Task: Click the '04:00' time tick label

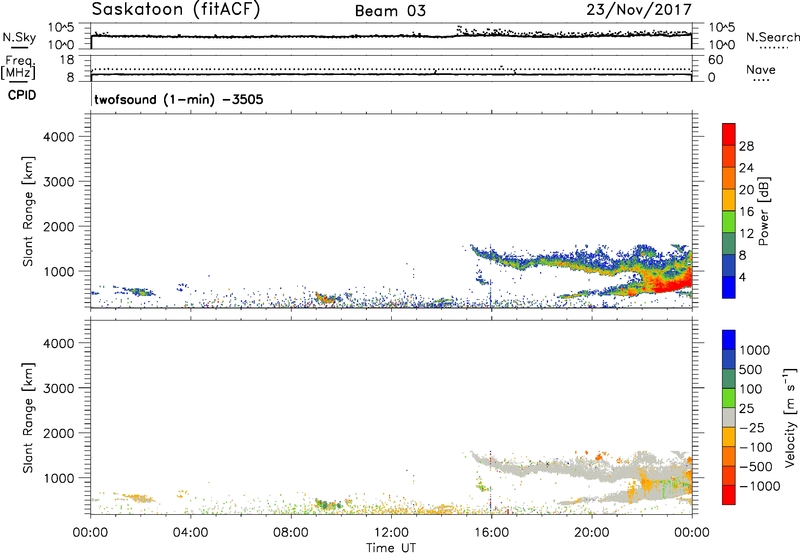Action: point(190,533)
